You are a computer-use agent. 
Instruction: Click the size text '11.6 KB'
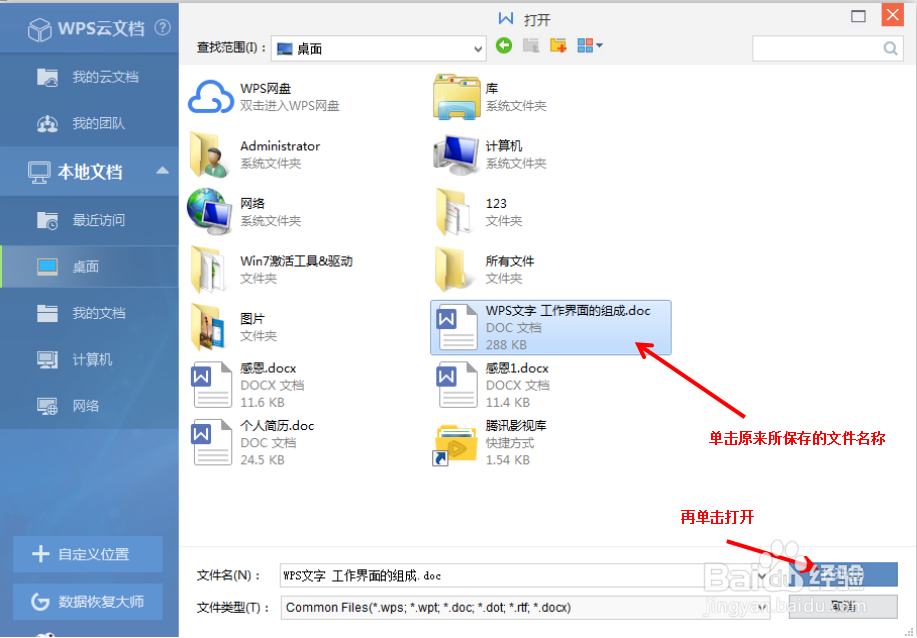(263, 402)
